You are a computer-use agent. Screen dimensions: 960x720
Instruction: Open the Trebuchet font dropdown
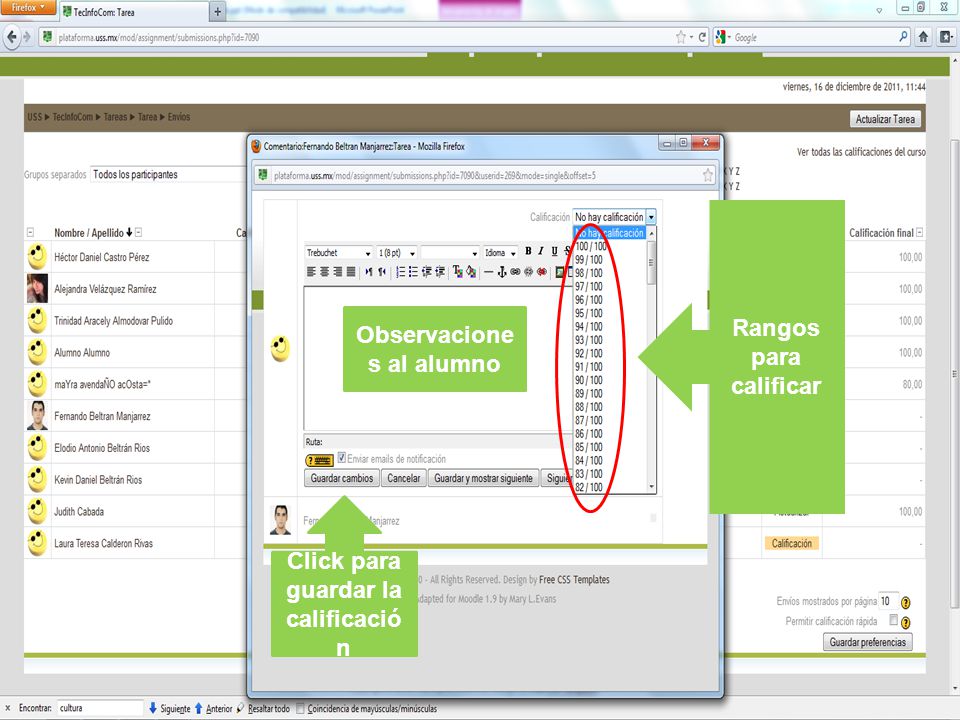coord(339,252)
